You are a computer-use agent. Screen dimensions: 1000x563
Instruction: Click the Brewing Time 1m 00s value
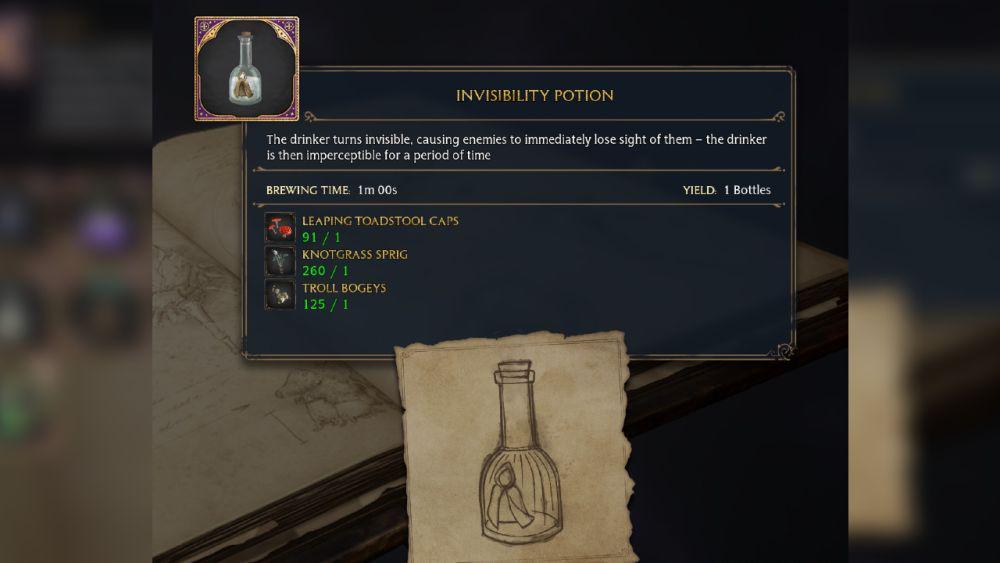click(377, 190)
